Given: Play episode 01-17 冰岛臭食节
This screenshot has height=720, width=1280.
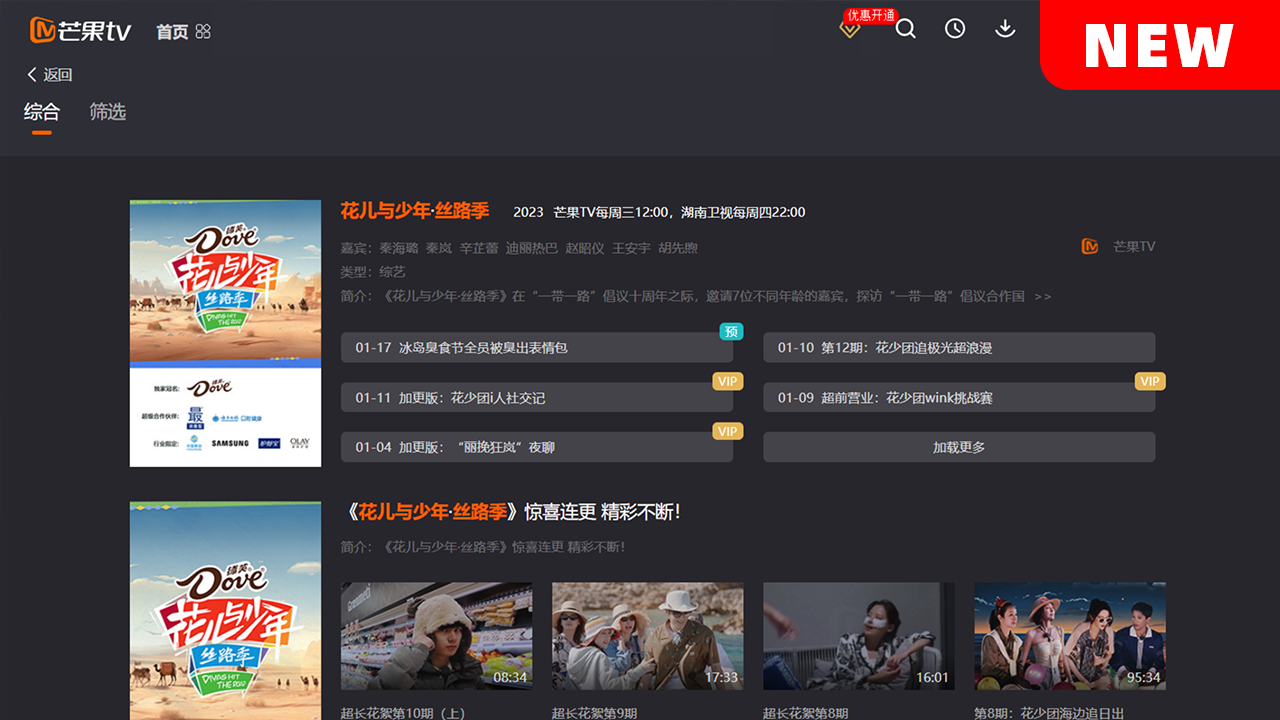Looking at the screenshot, I should tap(536, 347).
